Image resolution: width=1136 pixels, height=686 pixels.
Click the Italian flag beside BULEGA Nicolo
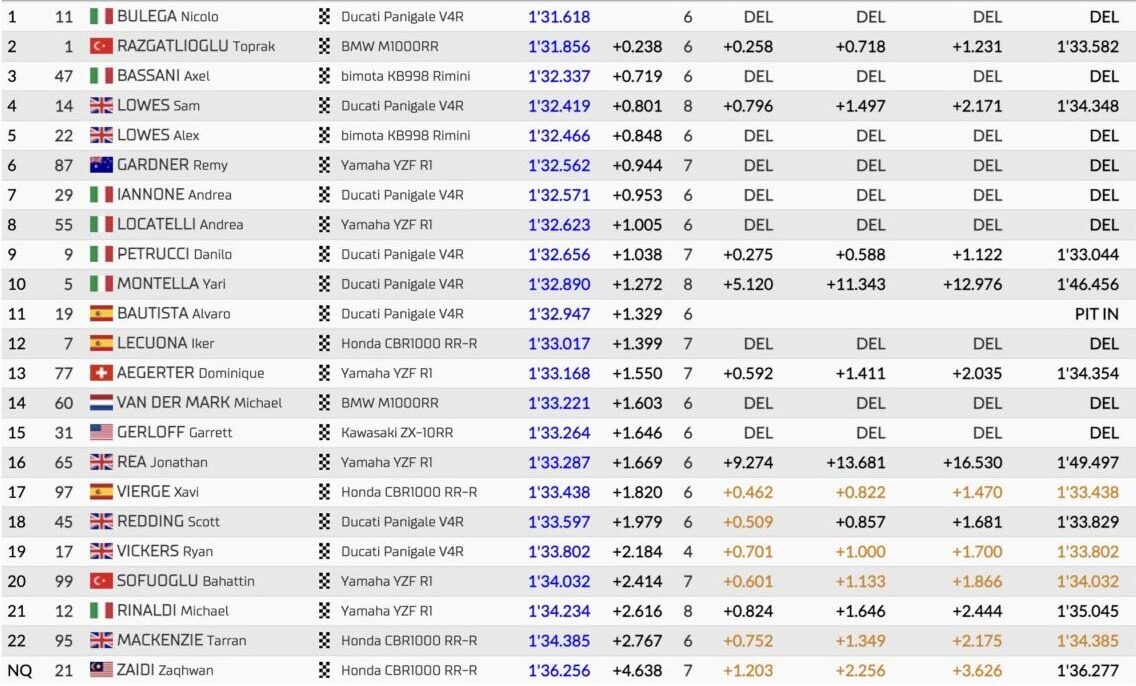(101, 16)
